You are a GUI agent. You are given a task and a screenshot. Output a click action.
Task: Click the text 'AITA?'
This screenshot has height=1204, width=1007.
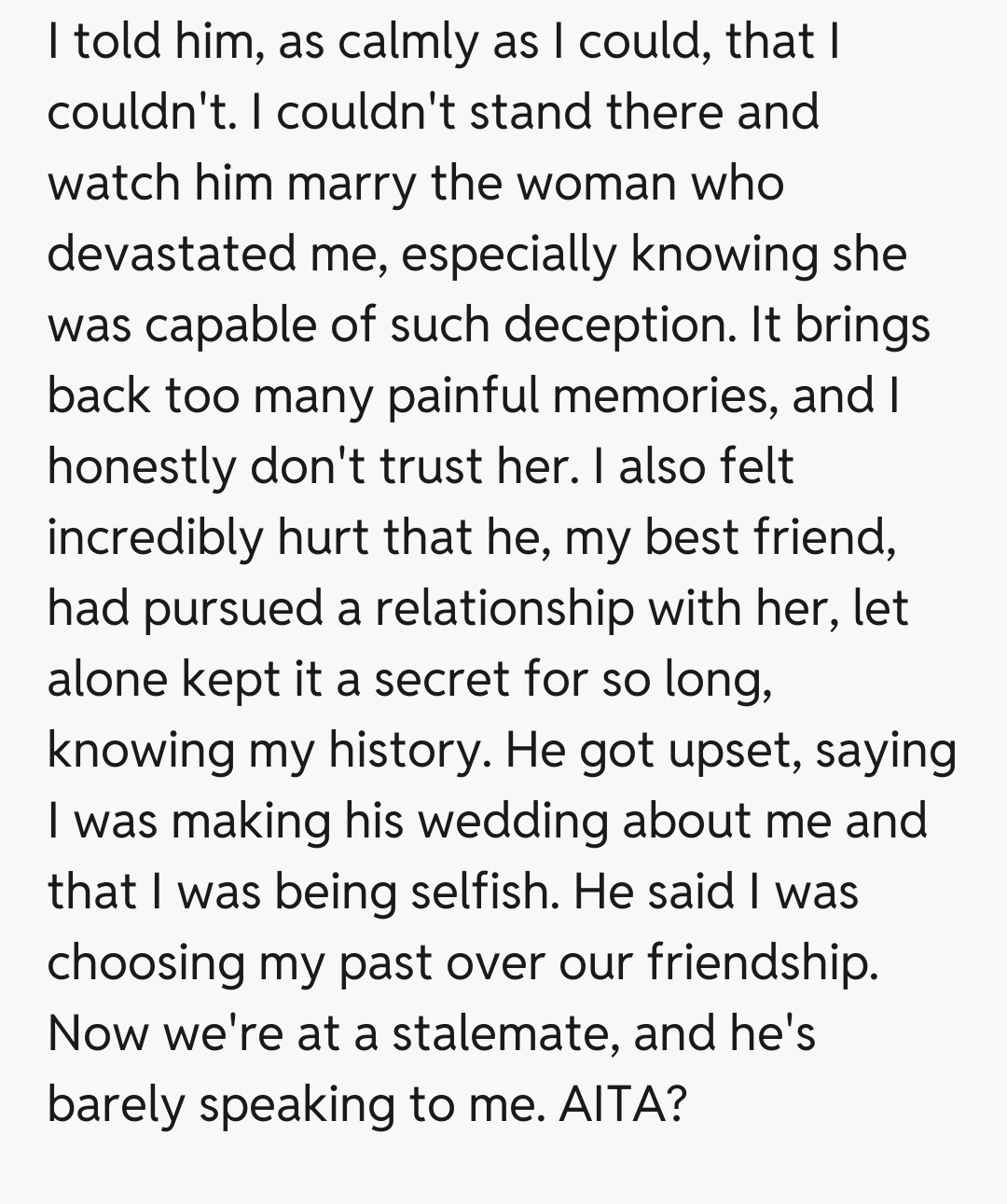(x=623, y=1103)
